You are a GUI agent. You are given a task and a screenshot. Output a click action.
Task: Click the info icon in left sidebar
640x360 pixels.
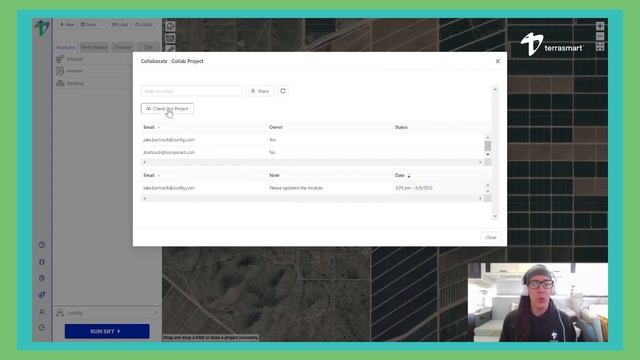coord(42,262)
